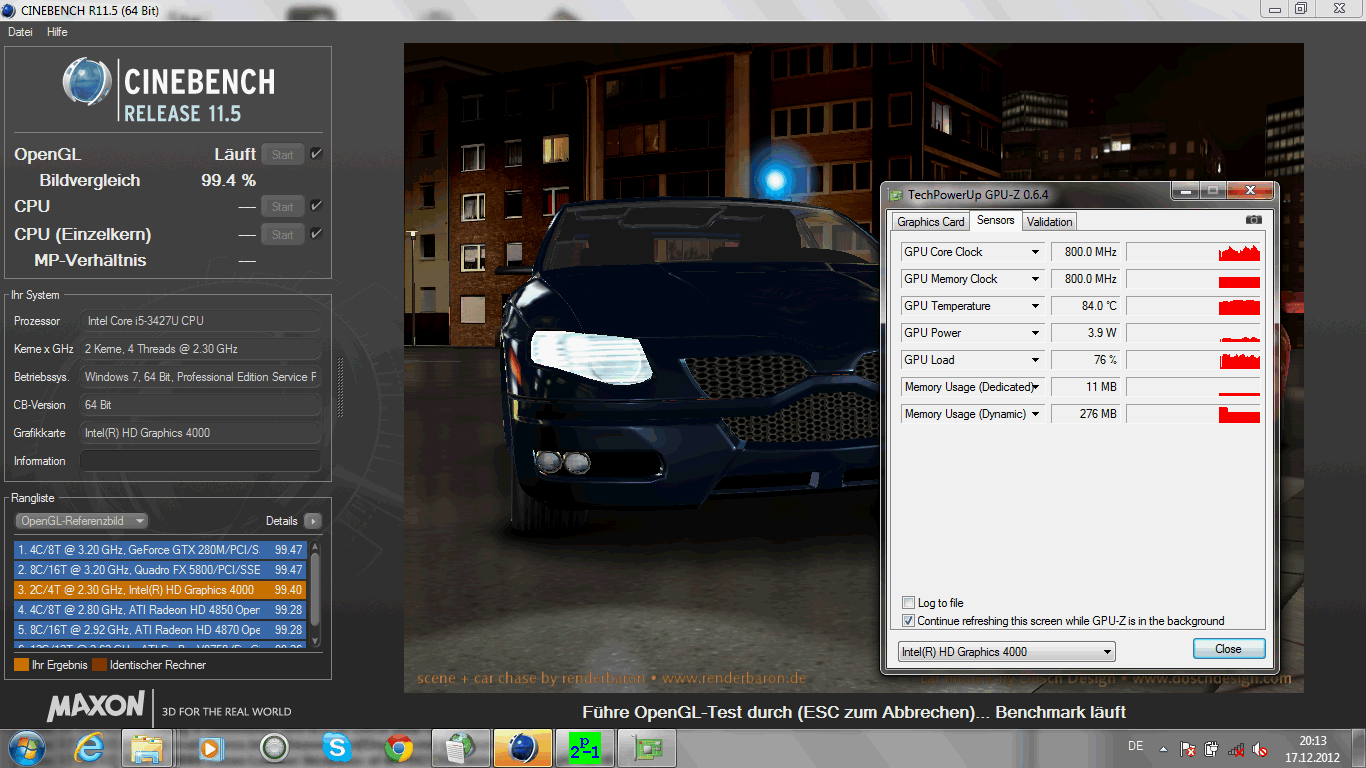Click the Show desktop button at the taskbar edge

click(x=1359, y=748)
